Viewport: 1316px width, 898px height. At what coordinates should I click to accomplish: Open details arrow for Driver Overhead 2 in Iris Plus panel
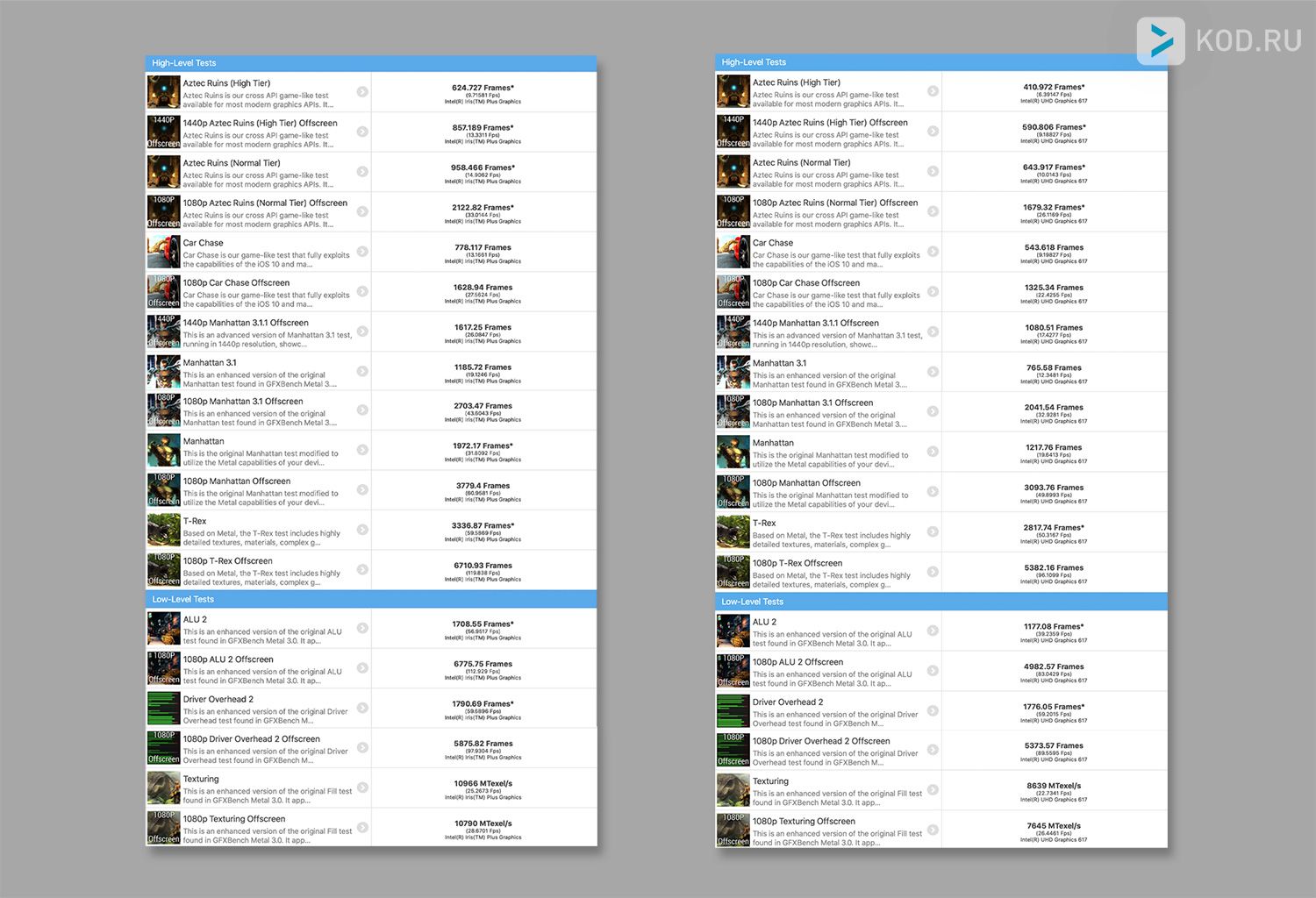(362, 708)
